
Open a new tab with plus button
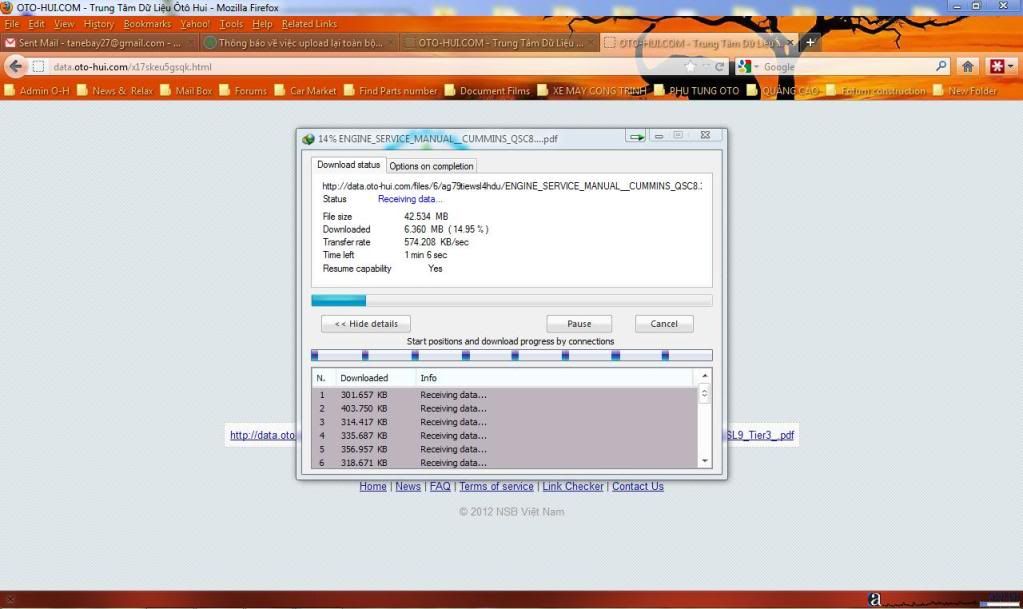[x=810, y=42]
